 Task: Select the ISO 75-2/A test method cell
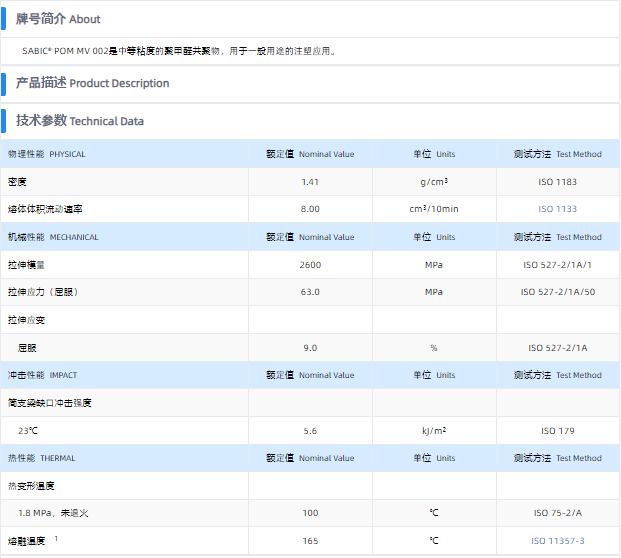click(x=557, y=513)
